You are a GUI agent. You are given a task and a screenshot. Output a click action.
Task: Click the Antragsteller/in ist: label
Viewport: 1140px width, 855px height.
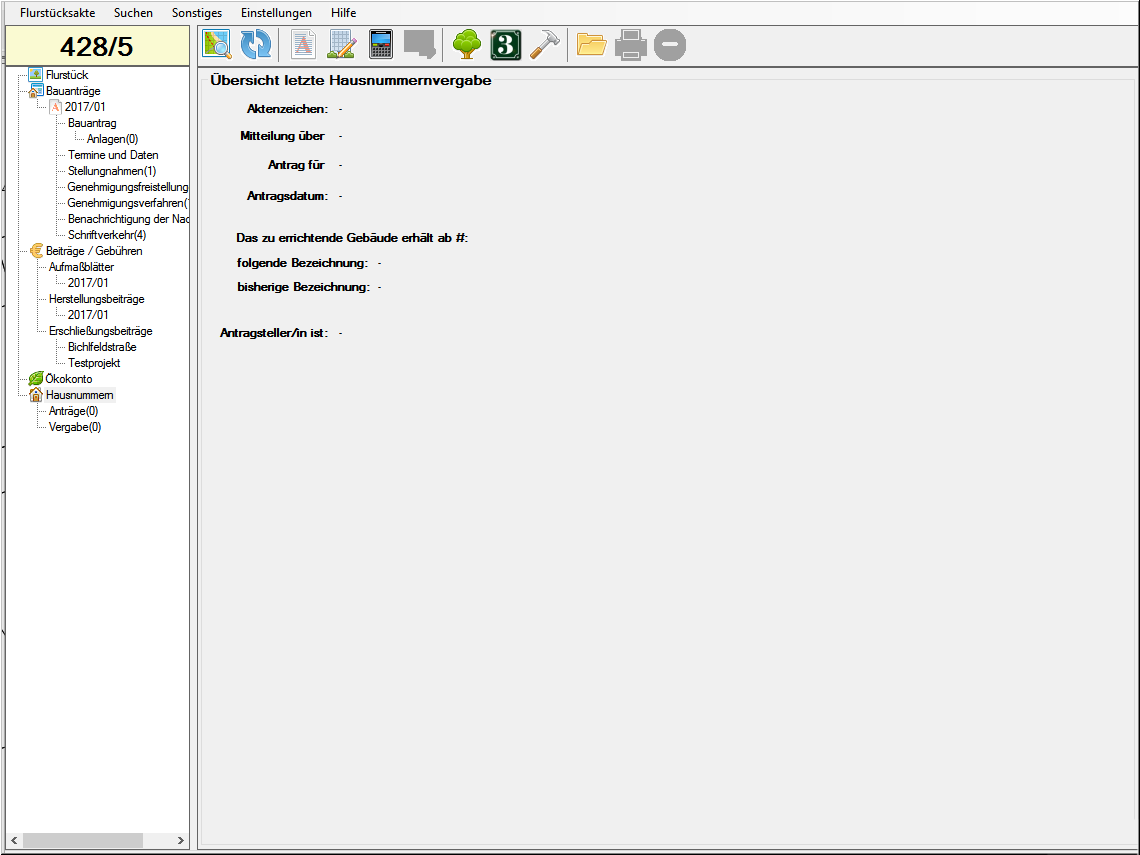tap(274, 333)
